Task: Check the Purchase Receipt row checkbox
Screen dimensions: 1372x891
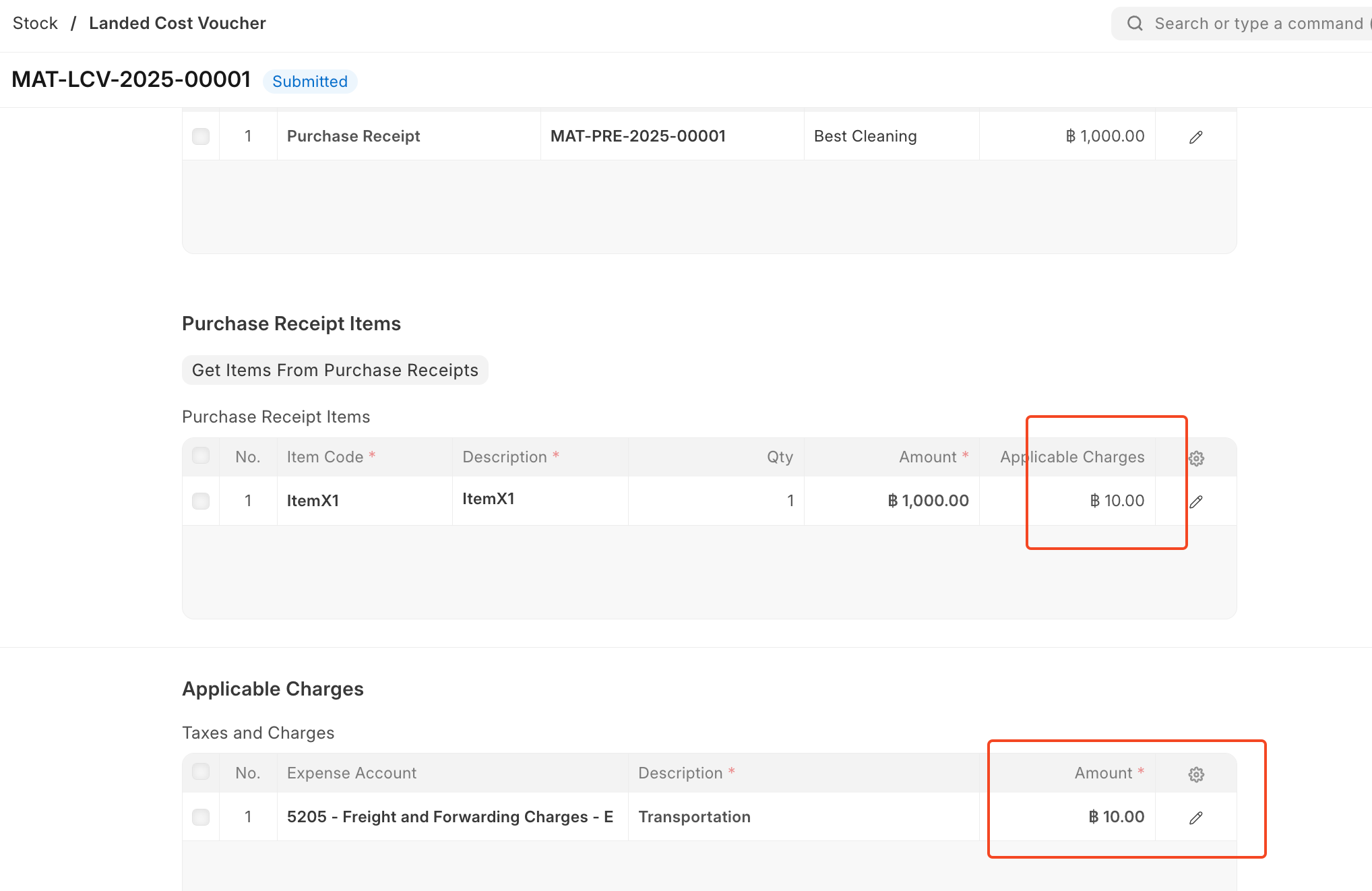Action: pos(201,136)
